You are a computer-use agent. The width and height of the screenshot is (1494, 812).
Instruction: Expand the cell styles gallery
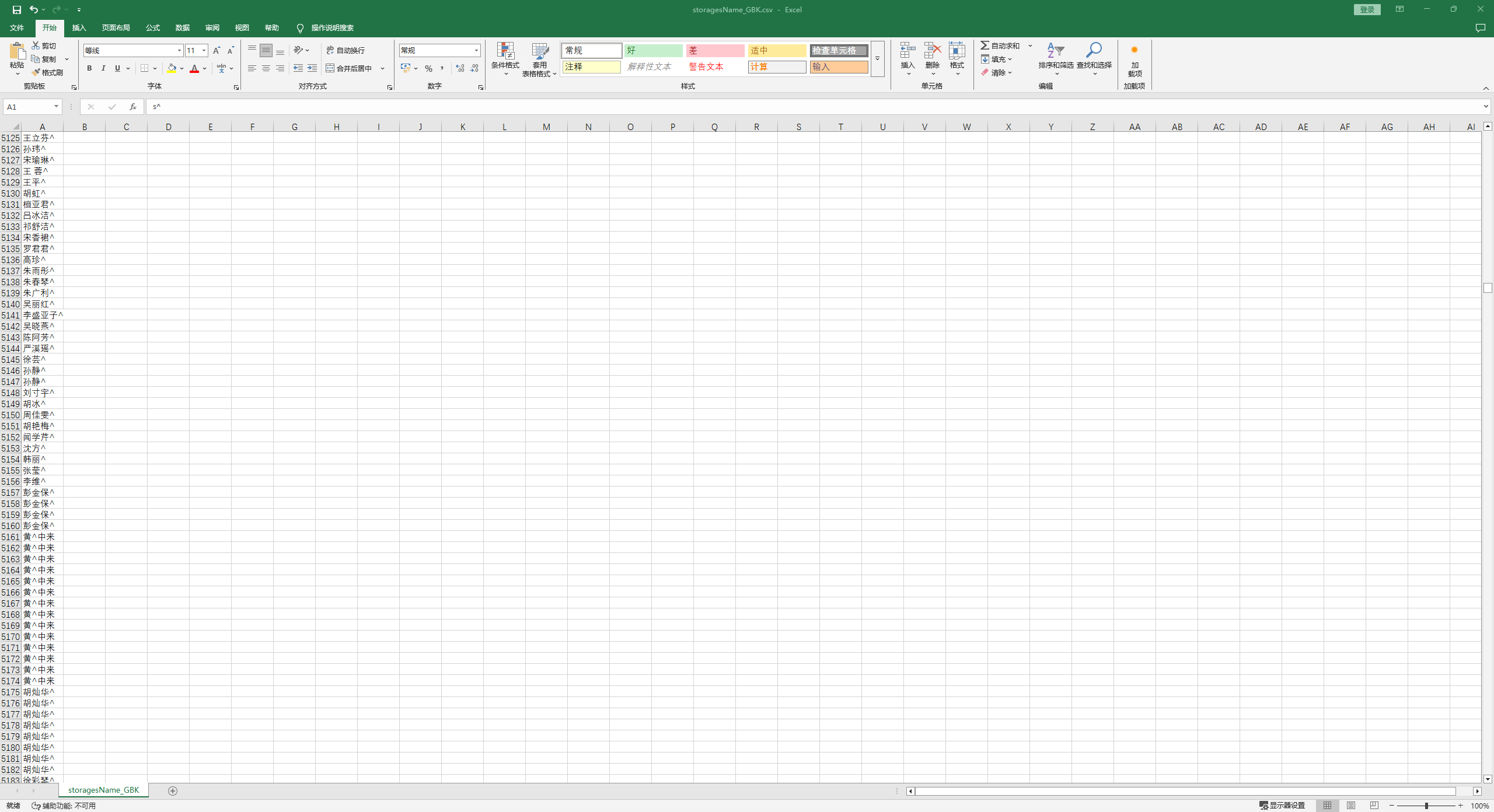tap(877, 58)
